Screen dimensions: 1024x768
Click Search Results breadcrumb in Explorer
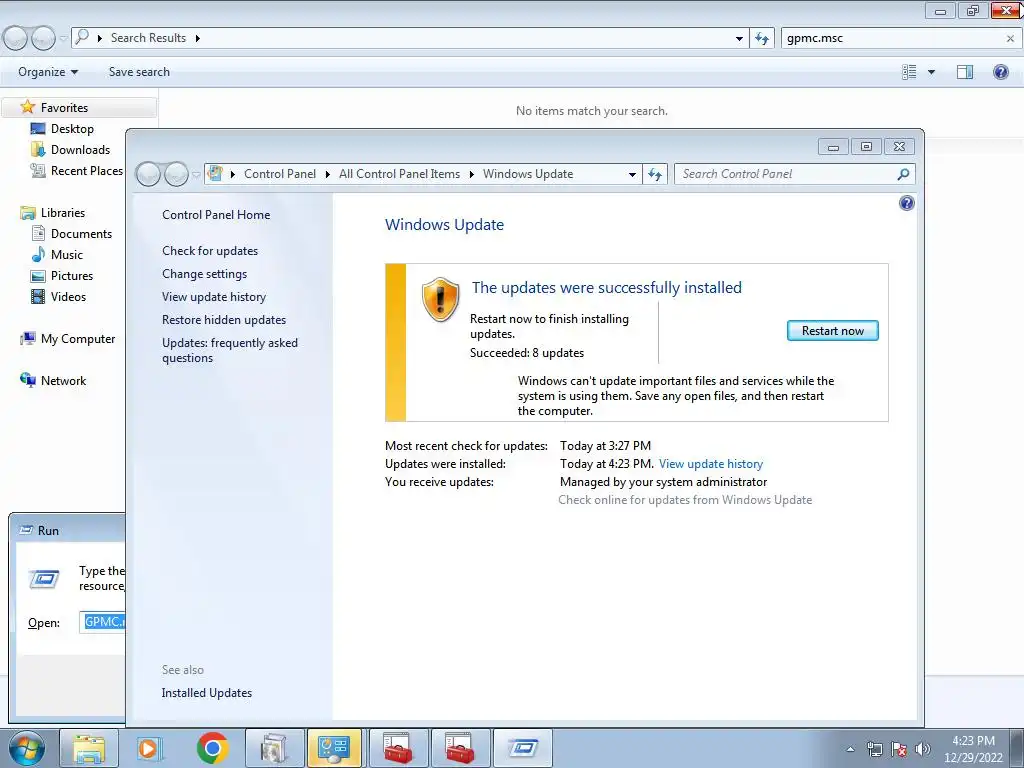pos(148,38)
